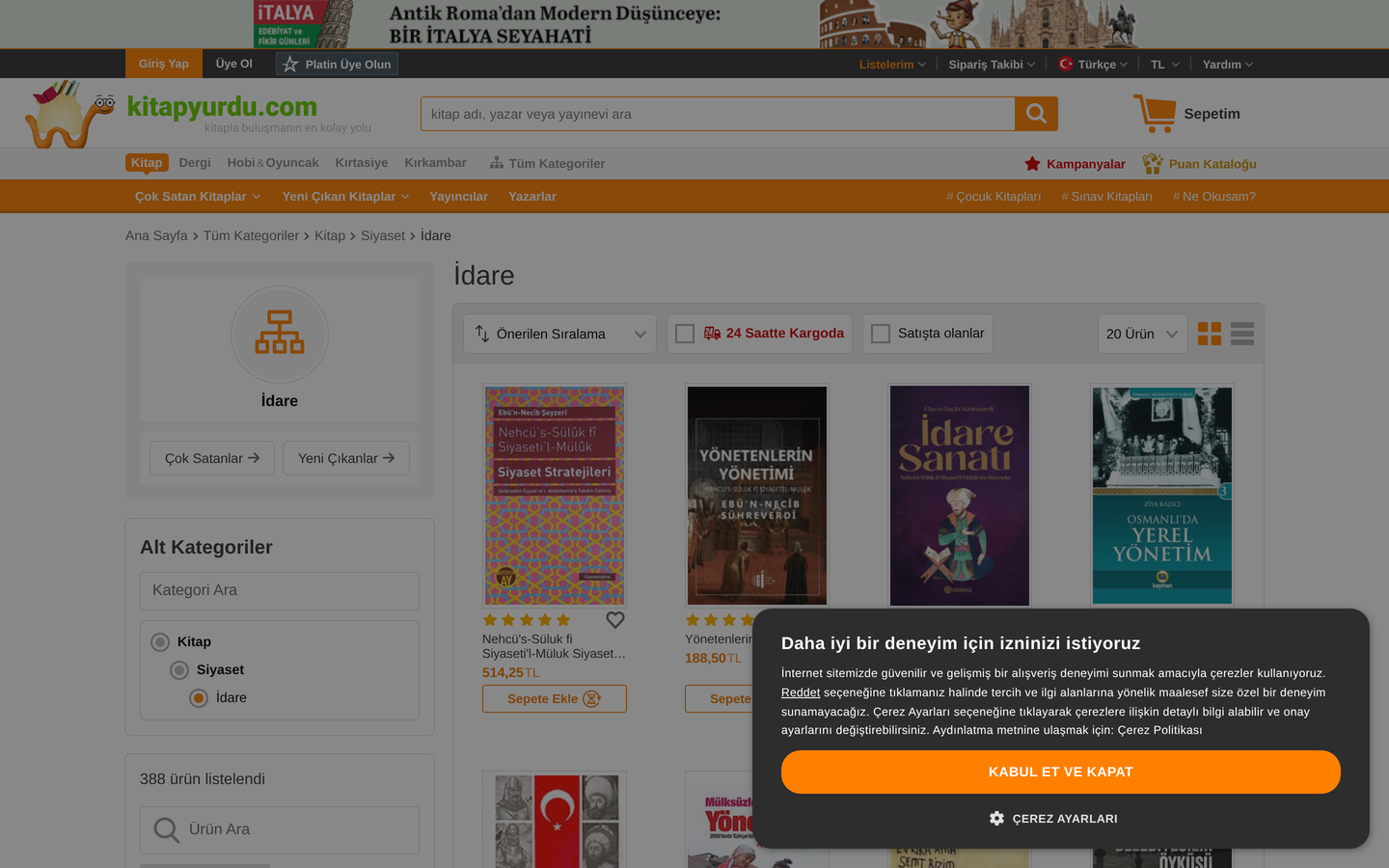This screenshot has height=868, width=1389.
Task: Open the Dergi navigation tab
Action: click(x=195, y=163)
